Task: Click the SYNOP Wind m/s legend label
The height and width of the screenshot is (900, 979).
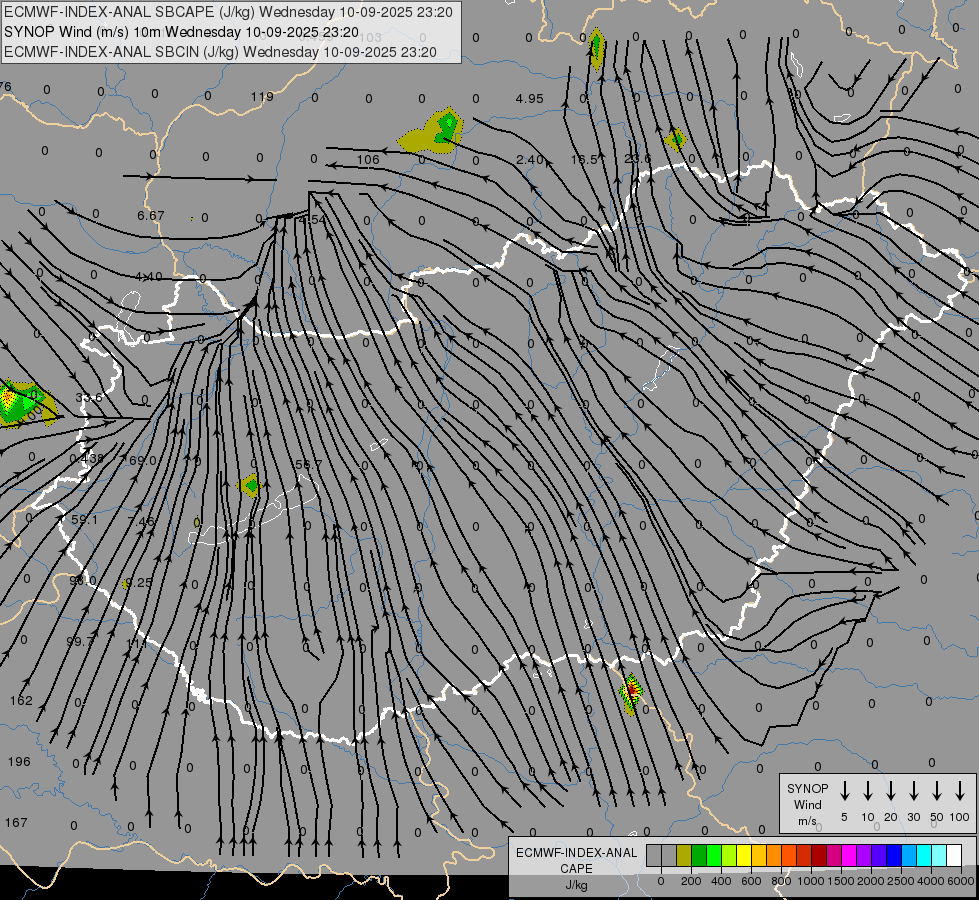Action: point(807,804)
